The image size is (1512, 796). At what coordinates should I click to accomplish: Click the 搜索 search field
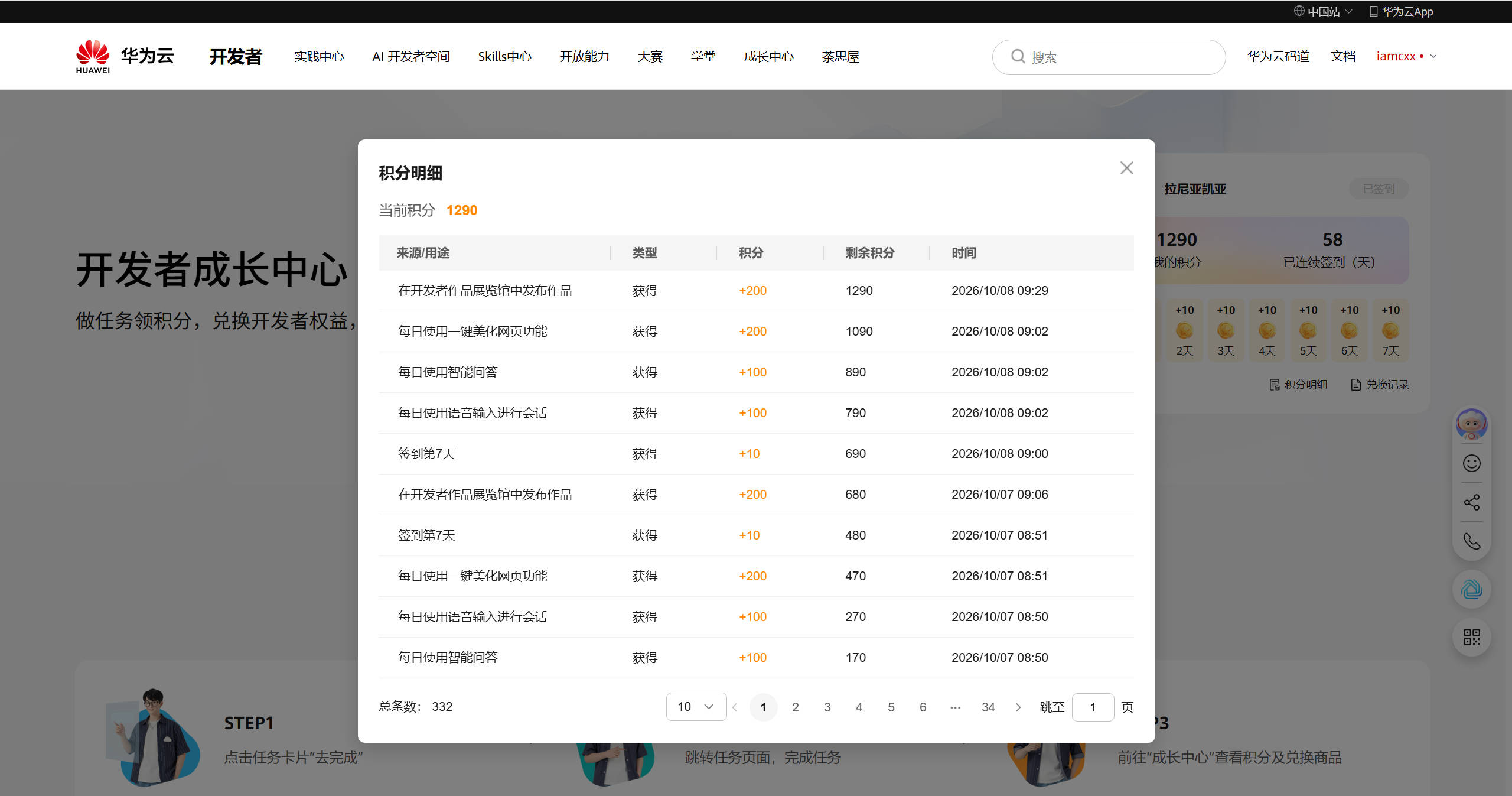[1109, 57]
